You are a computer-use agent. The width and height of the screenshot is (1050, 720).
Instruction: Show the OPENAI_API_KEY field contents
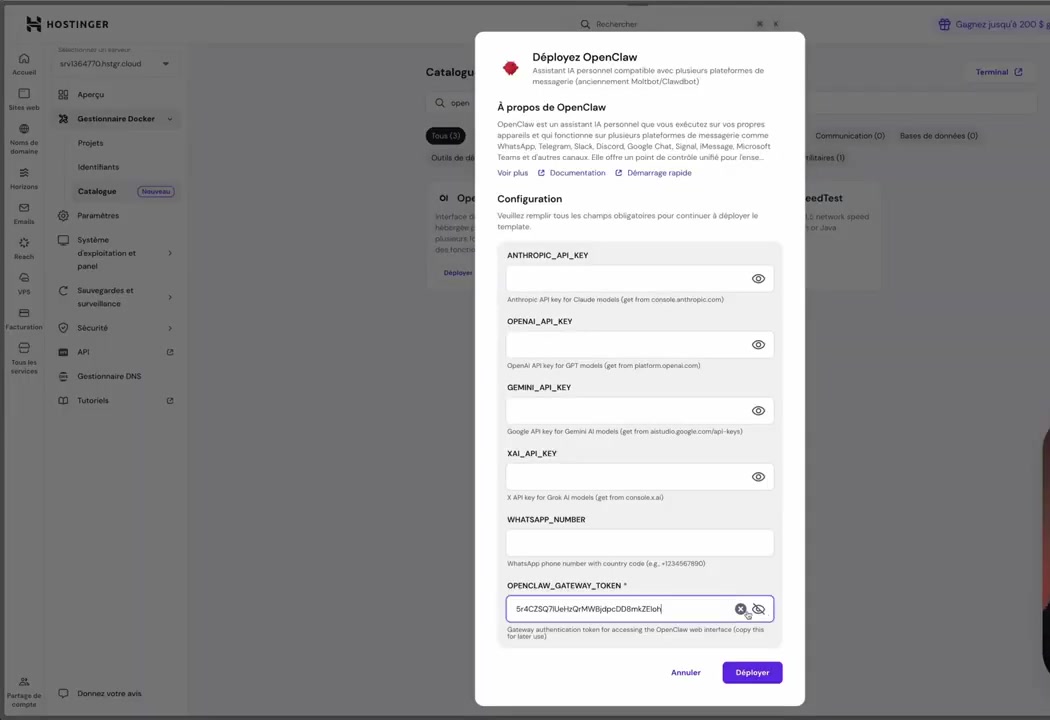758,344
